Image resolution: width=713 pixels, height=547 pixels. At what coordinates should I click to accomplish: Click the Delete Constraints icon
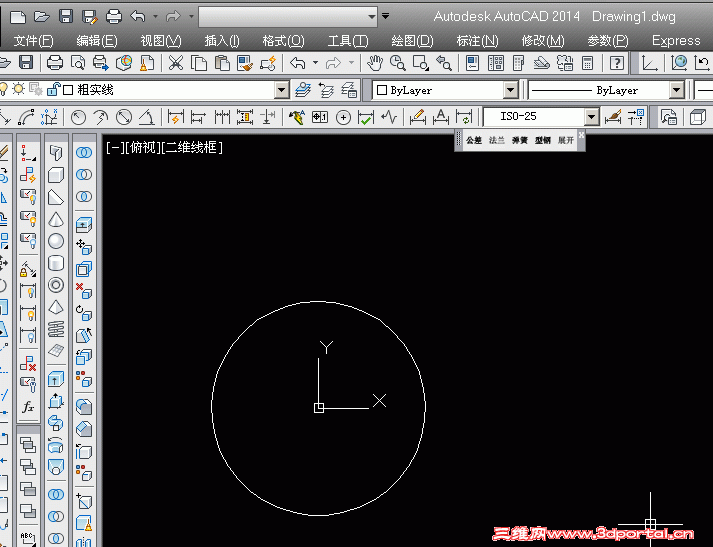click(x=28, y=362)
